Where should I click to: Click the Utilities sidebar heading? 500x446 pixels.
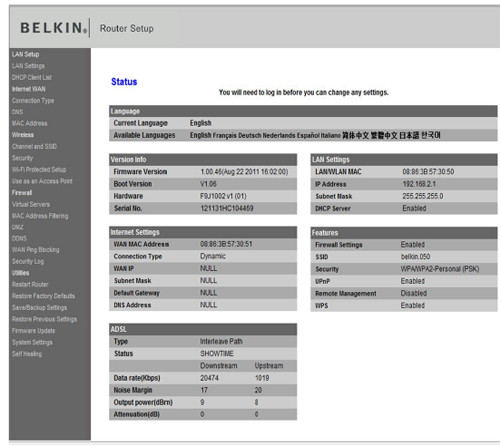(x=20, y=273)
